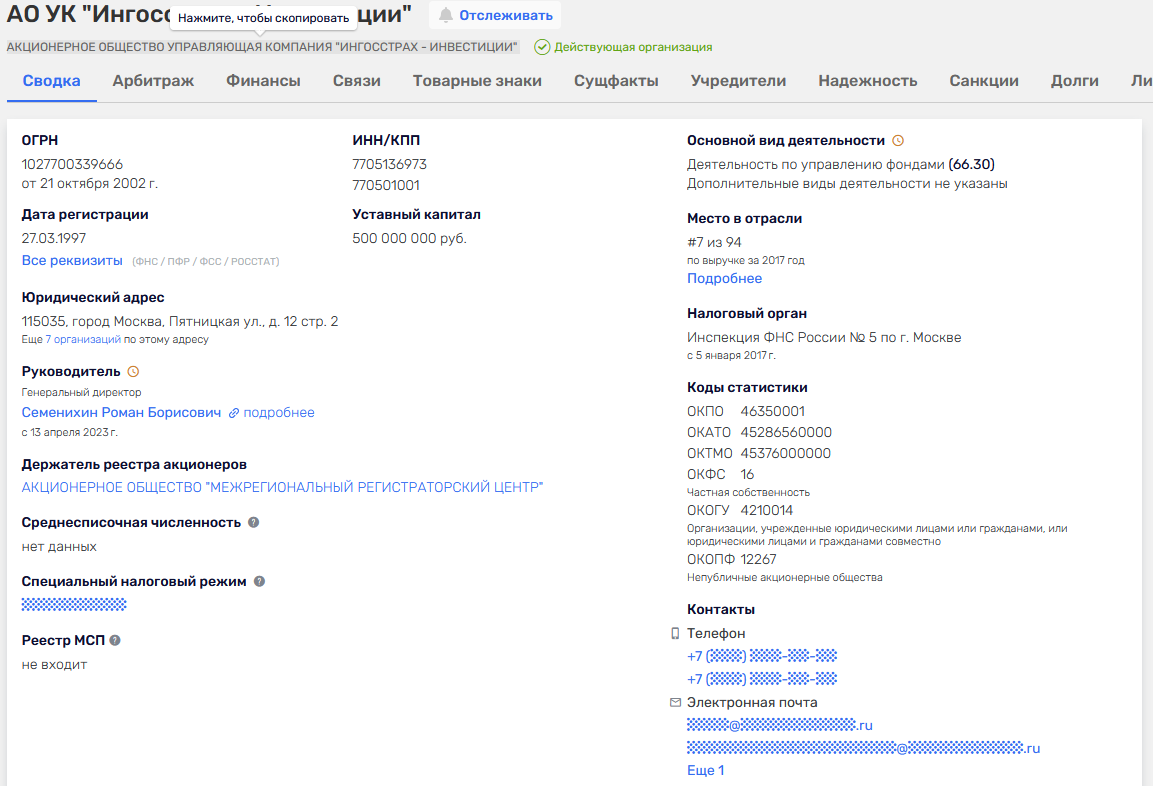Open the Финансы tab
The width and height of the screenshot is (1153, 786).
tap(263, 81)
